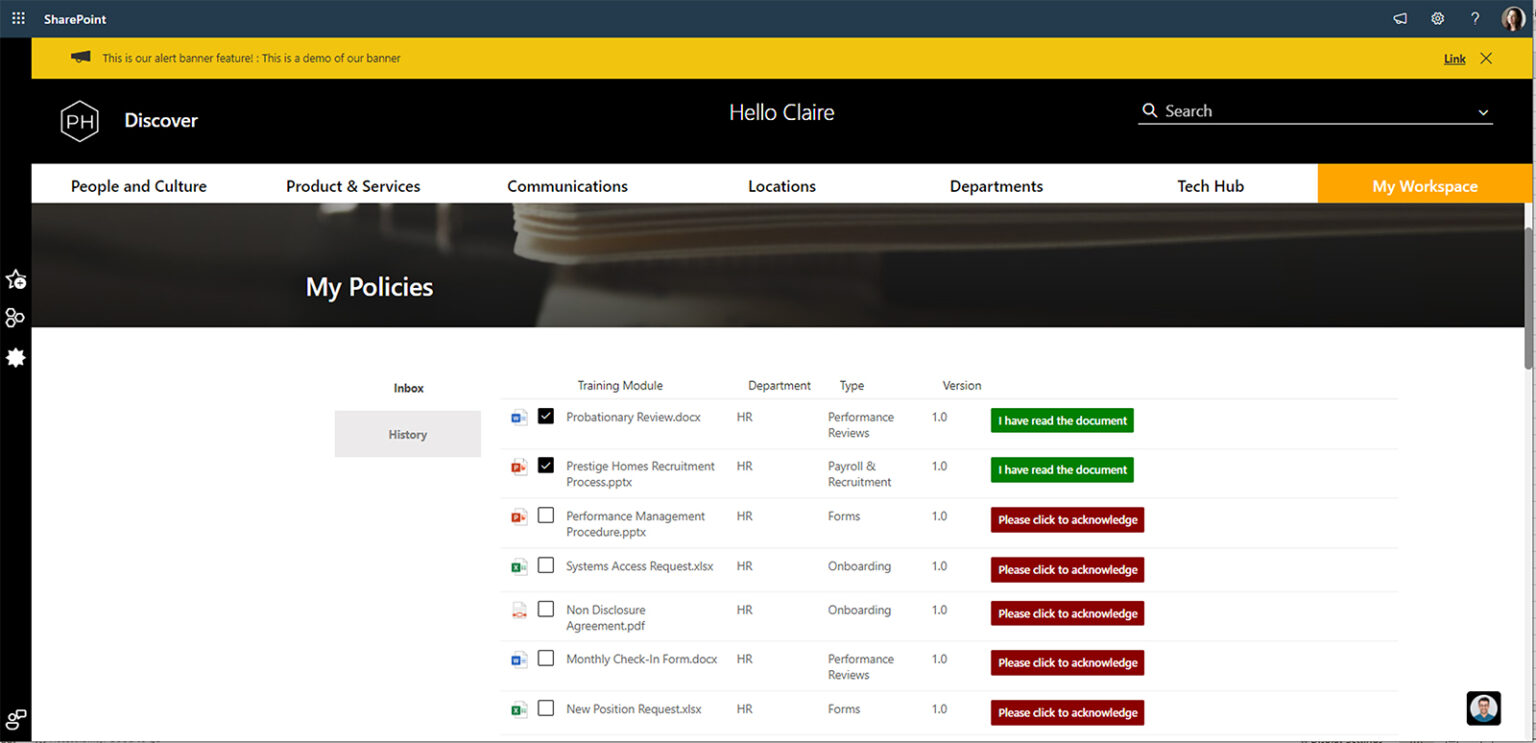Click the PDF icon for Non Disclosure Agreement
The width and height of the screenshot is (1536, 743).
point(517,609)
